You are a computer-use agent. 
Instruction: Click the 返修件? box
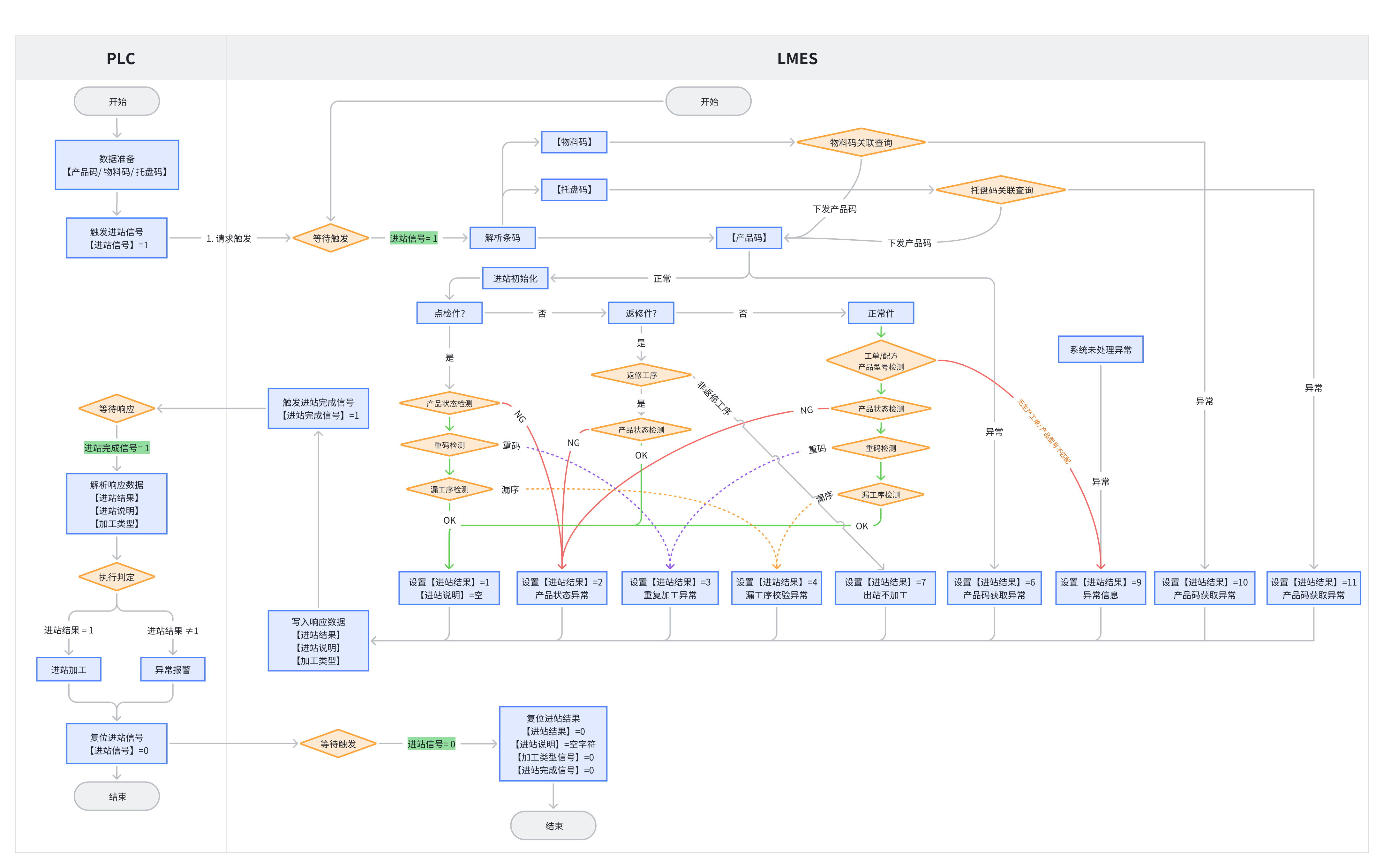641,313
